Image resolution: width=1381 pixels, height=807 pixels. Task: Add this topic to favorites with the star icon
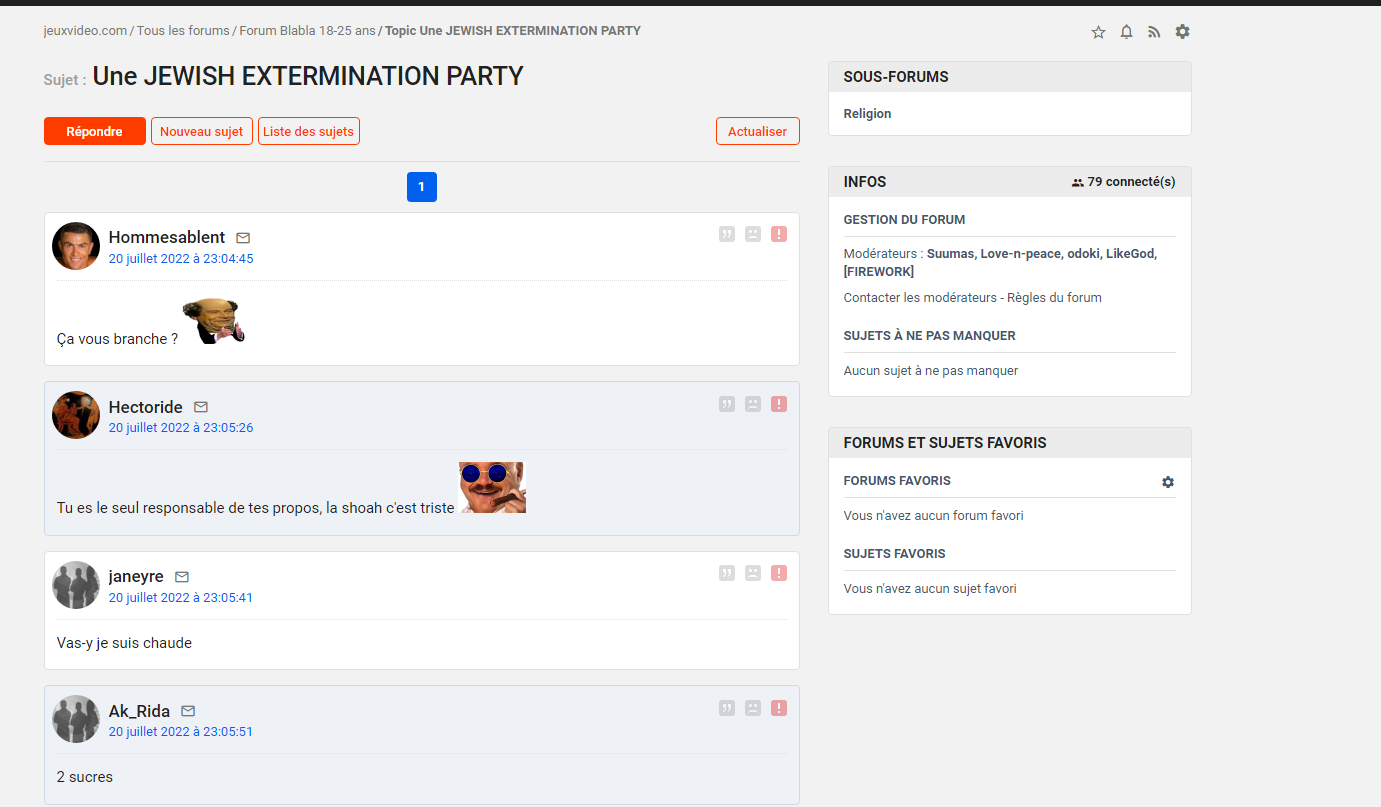coord(1098,32)
